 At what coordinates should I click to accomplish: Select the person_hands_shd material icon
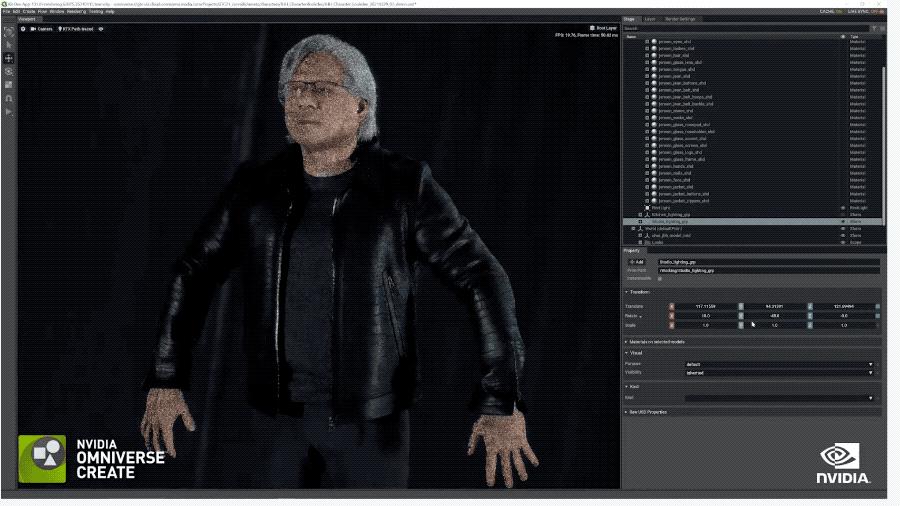[654, 166]
